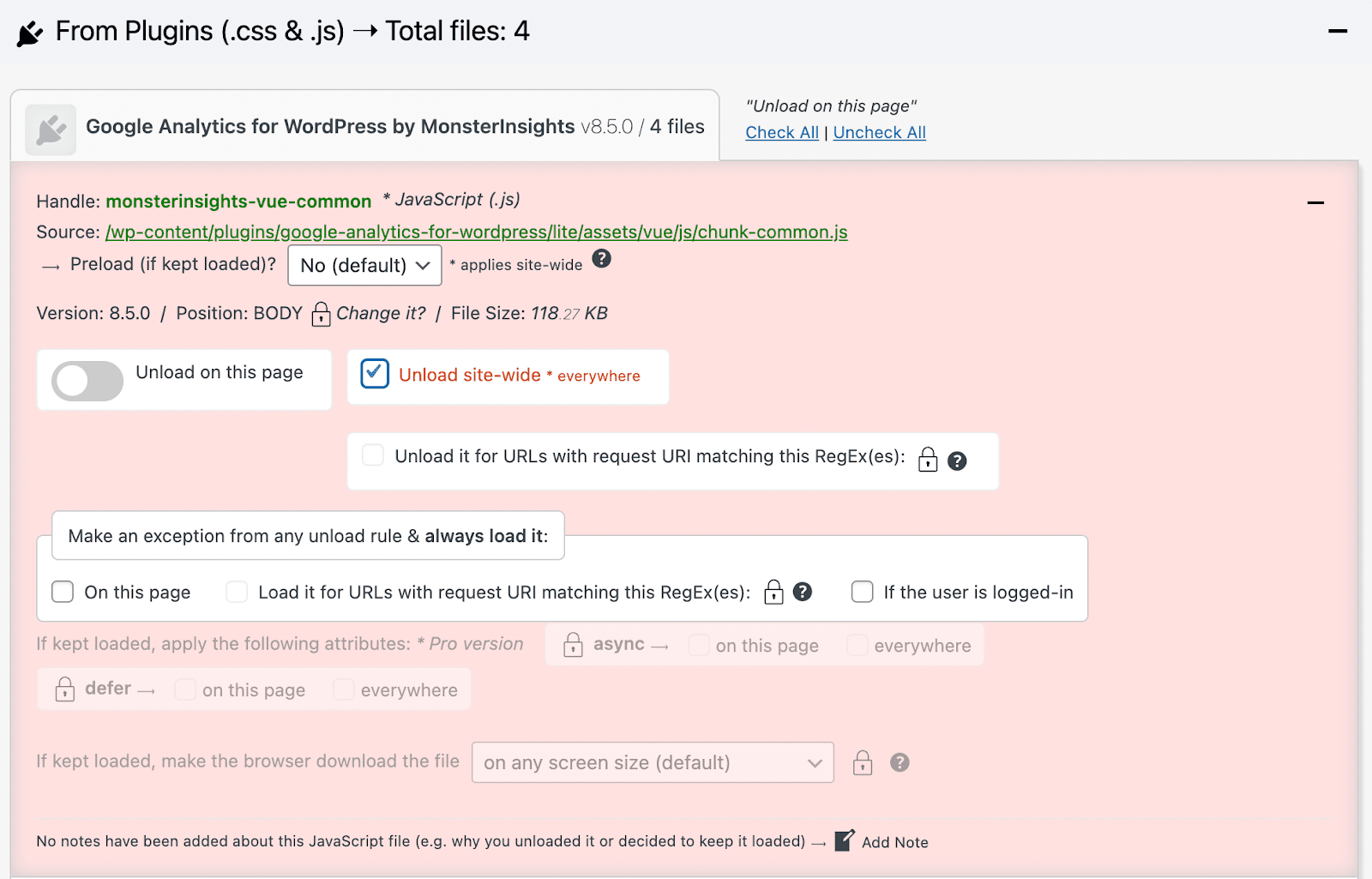Viewport: 1372px width, 879px height.
Task: Open the on any screen size dropdown
Action: tap(653, 762)
